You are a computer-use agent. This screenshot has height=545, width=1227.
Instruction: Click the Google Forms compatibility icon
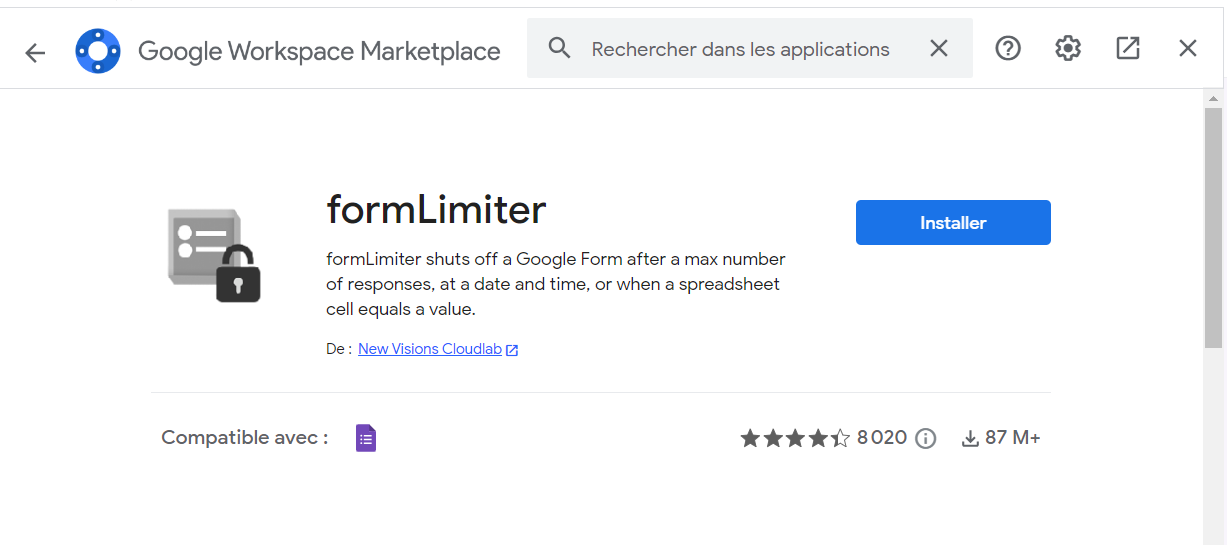(366, 438)
